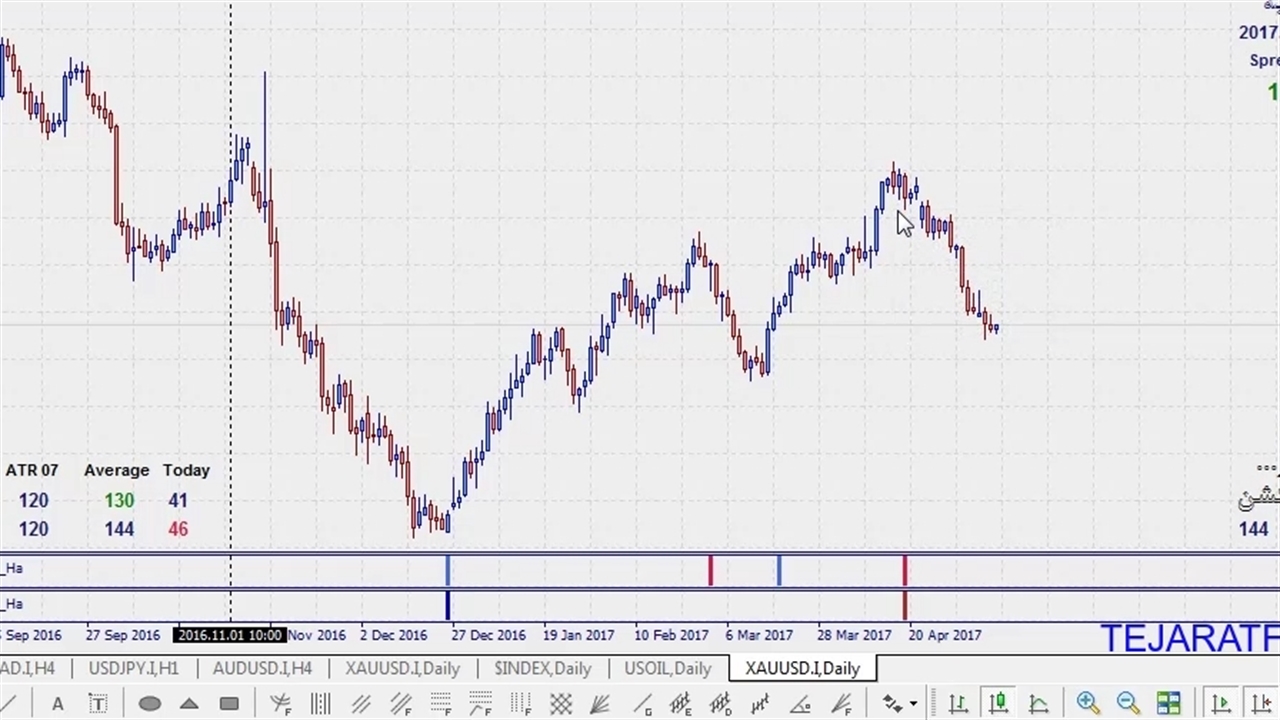Viewport: 1280px width, 720px height.
Task: Toggle chart auto scroll
Action: pos(1220,704)
